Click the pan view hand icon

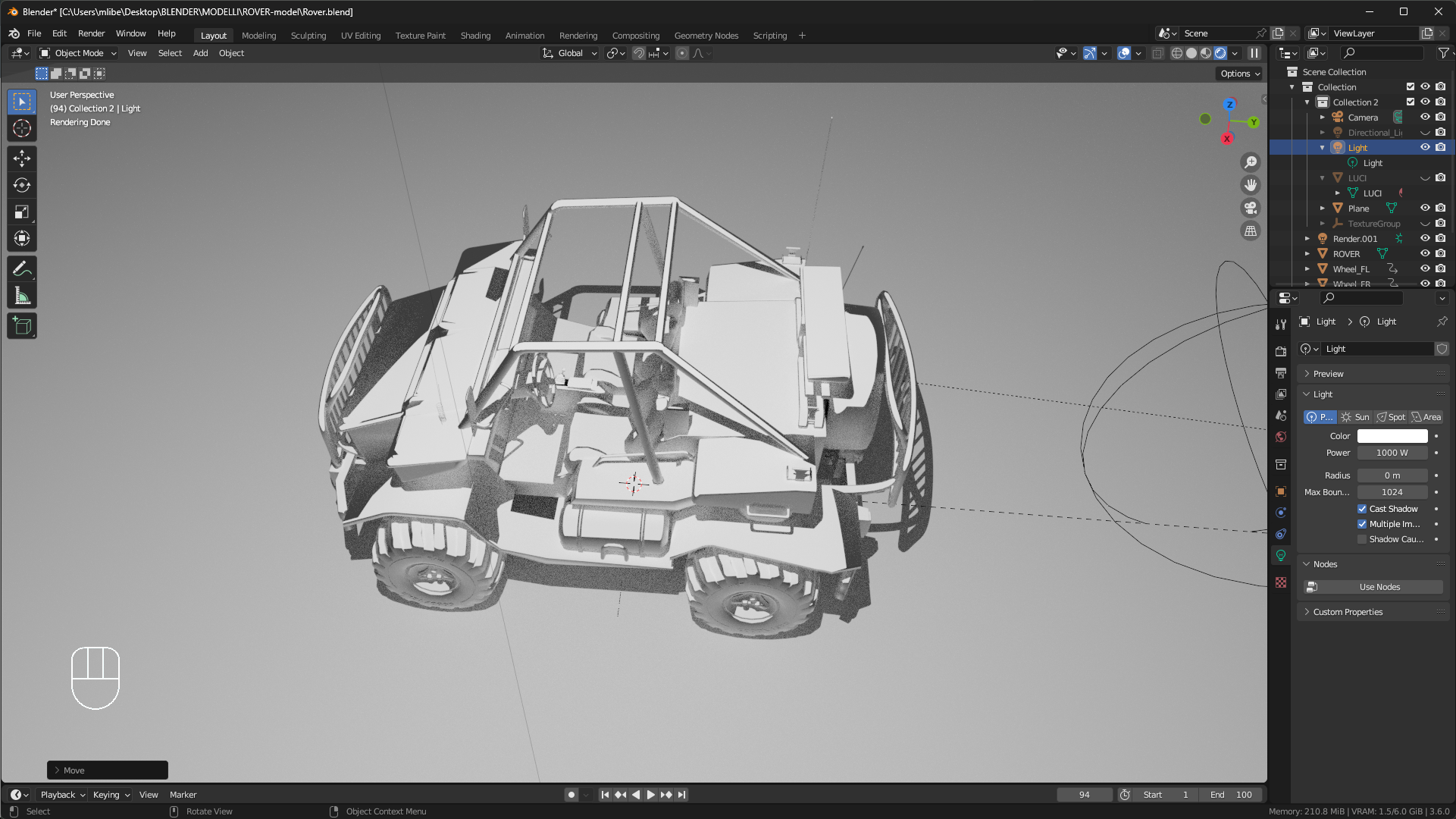tap(1251, 185)
